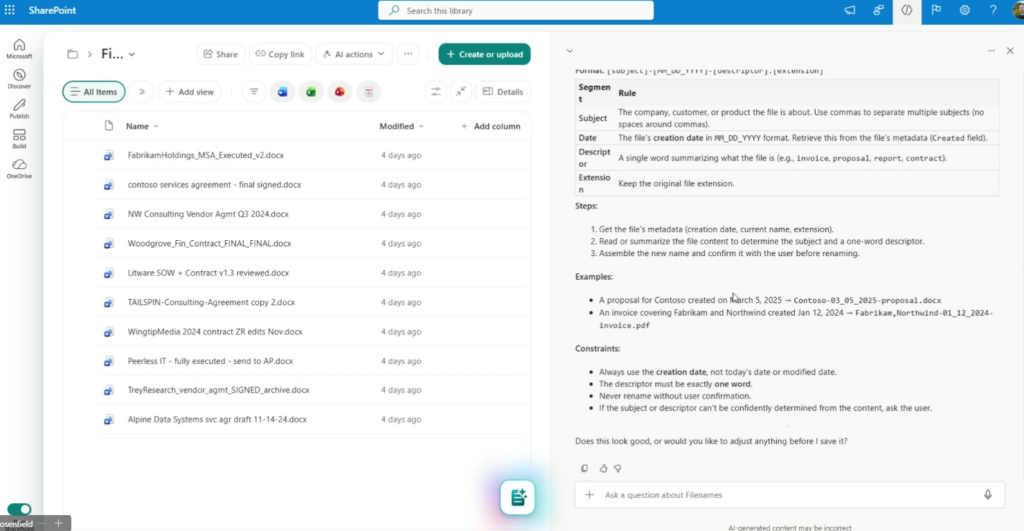The height and width of the screenshot is (531, 1024).
Task: Open TreyResearch_vendor_agmt_SIGNED_archive.docx
Action: [x=218, y=390]
